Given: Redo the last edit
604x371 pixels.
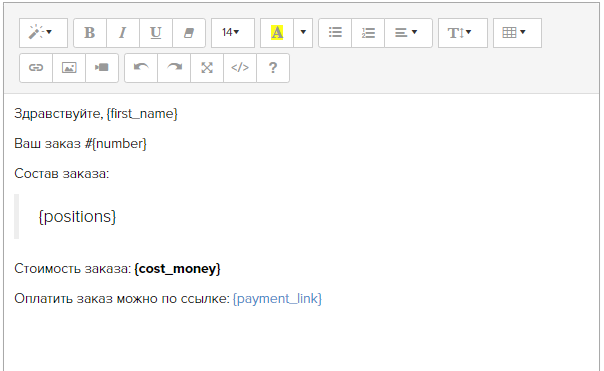Looking at the screenshot, I should [x=174, y=68].
